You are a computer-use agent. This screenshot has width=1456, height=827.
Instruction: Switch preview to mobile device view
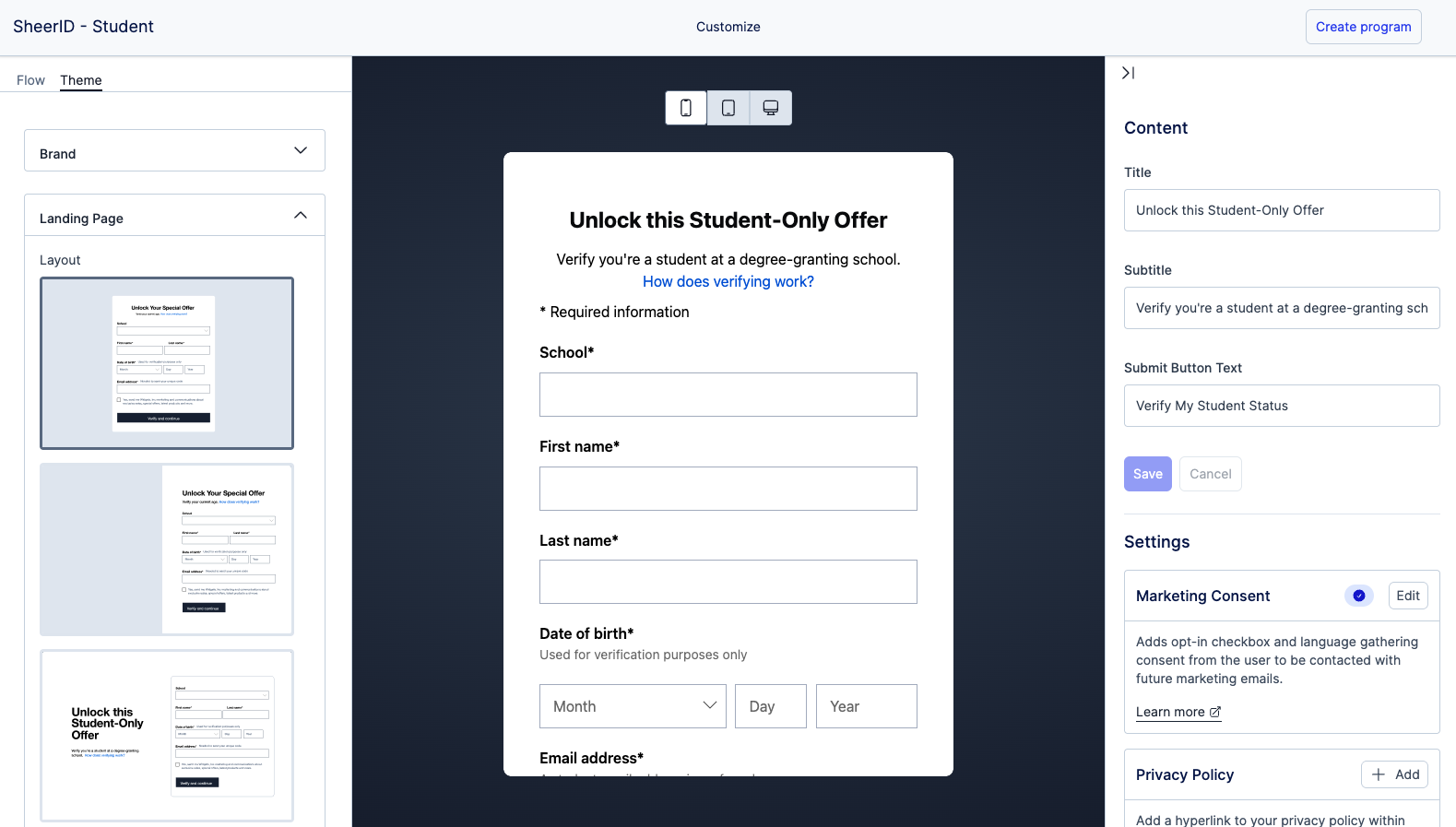(x=686, y=108)
